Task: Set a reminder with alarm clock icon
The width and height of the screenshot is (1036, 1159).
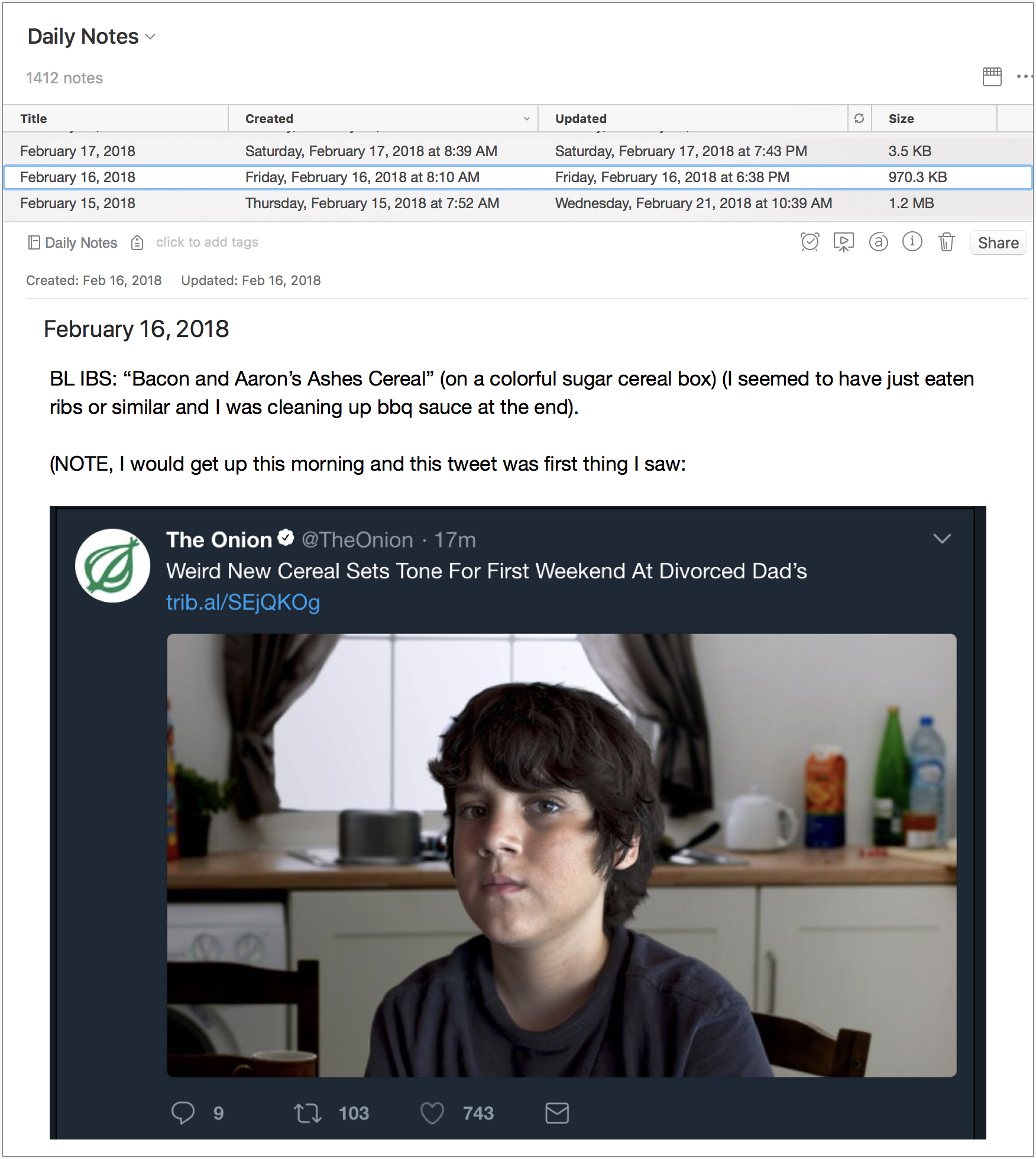Action: (x=810, y=242)
